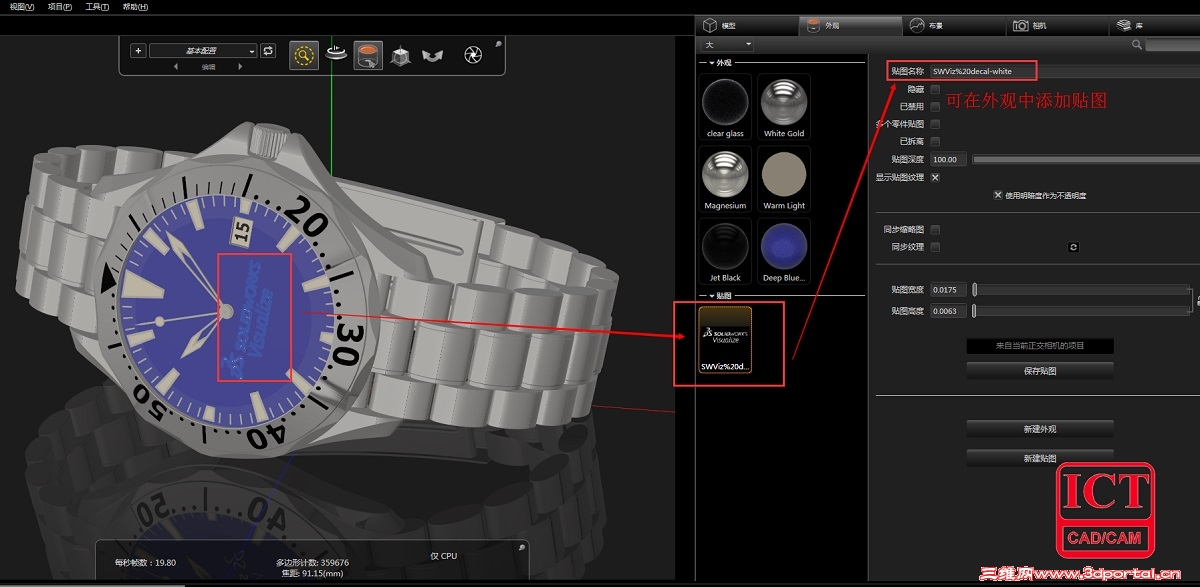This screenshot has height=587, width=1200.
Task: Open the 工具 menu
Action: coord(97,6)
